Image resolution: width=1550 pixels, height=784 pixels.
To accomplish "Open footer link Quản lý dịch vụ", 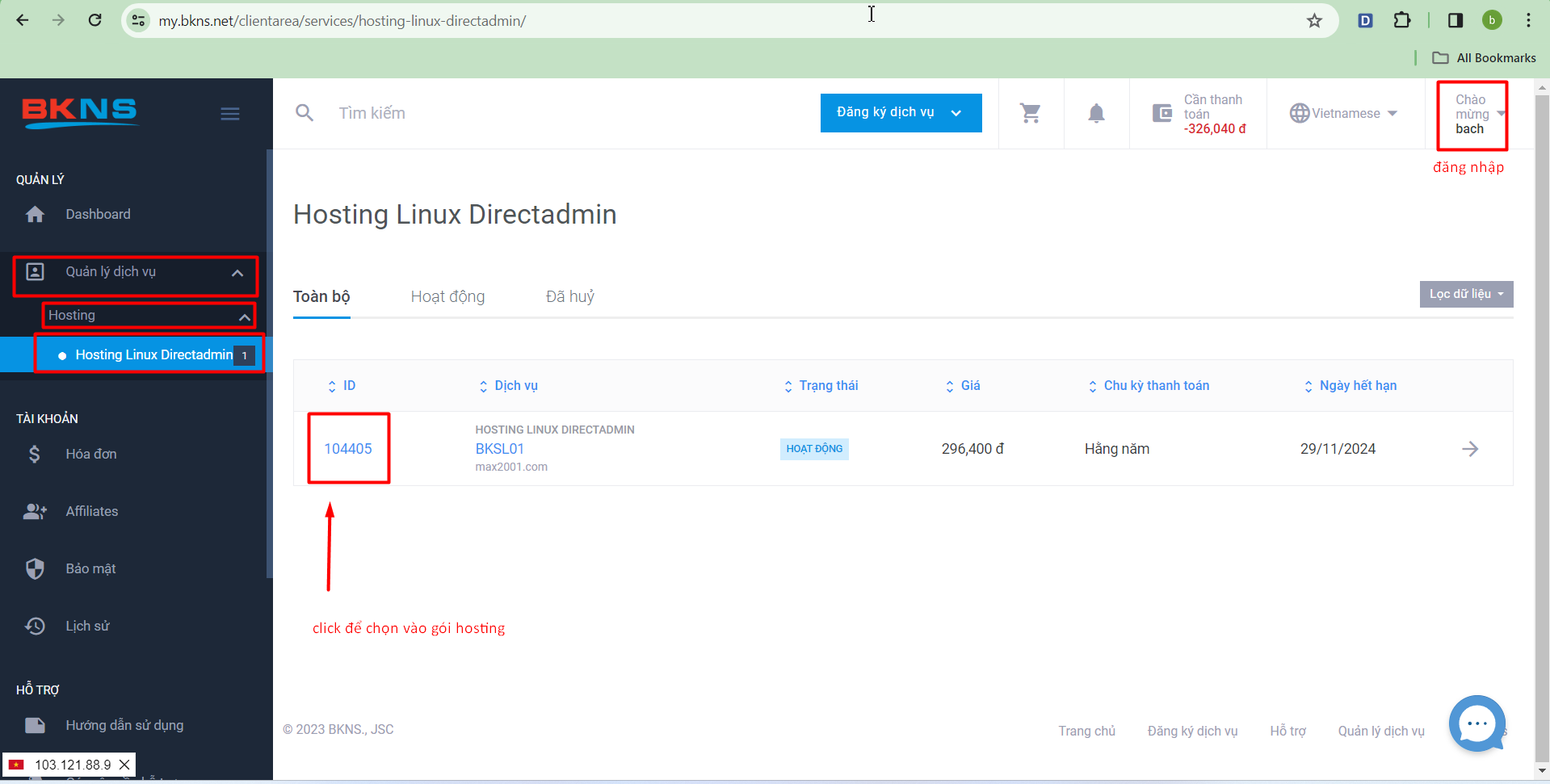I will 1381,731.
